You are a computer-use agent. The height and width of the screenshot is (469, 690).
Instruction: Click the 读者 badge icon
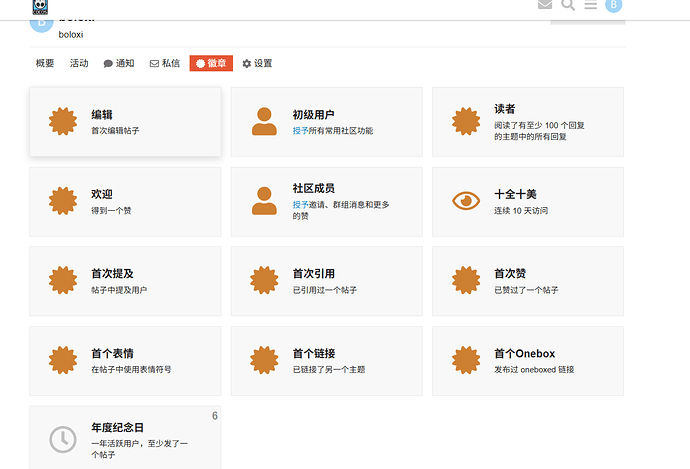click(x=466, y=121)
